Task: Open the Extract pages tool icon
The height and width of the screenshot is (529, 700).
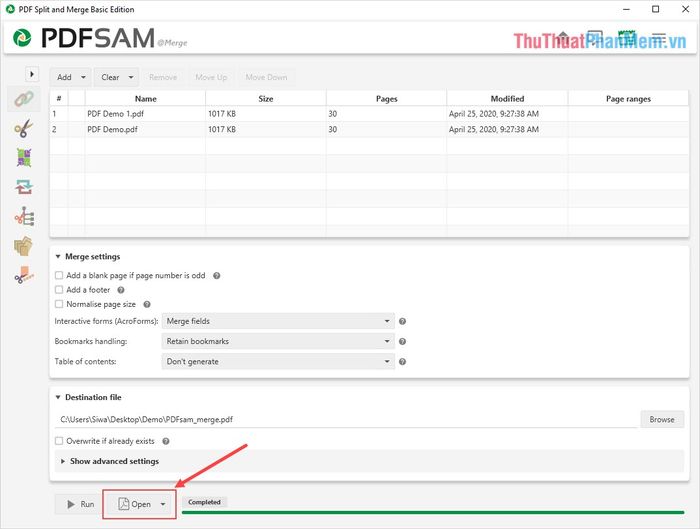Action: point(22,246)
